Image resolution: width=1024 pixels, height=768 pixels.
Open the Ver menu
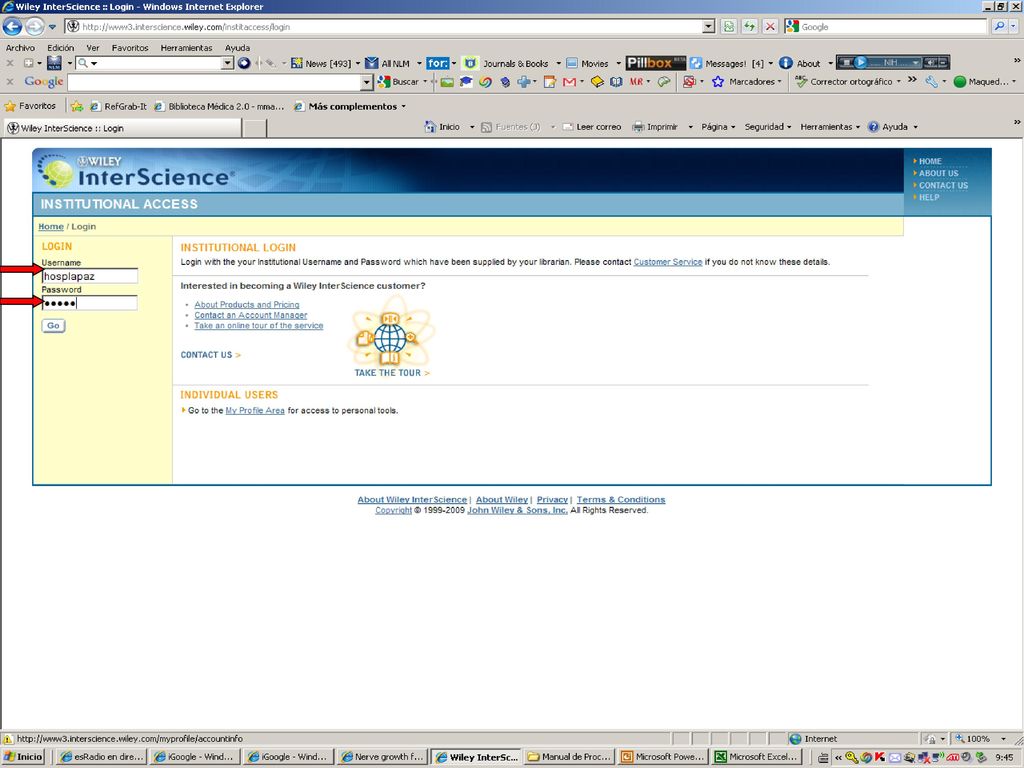[93, 48]
